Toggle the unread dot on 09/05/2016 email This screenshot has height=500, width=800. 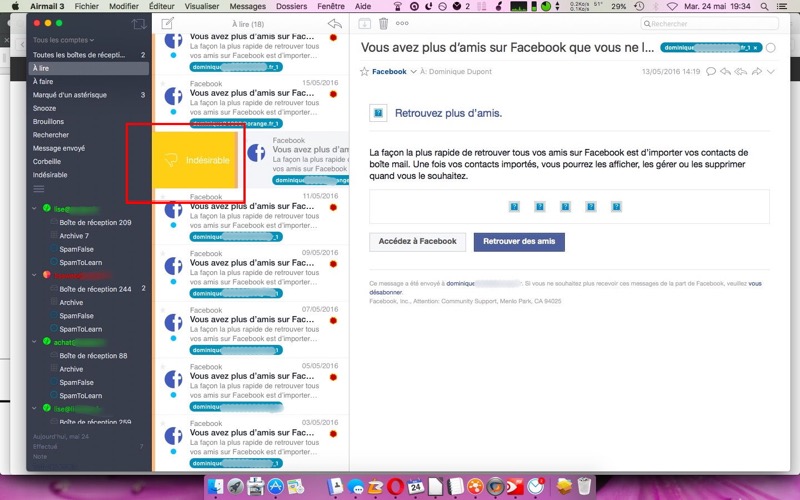[173, 282]
